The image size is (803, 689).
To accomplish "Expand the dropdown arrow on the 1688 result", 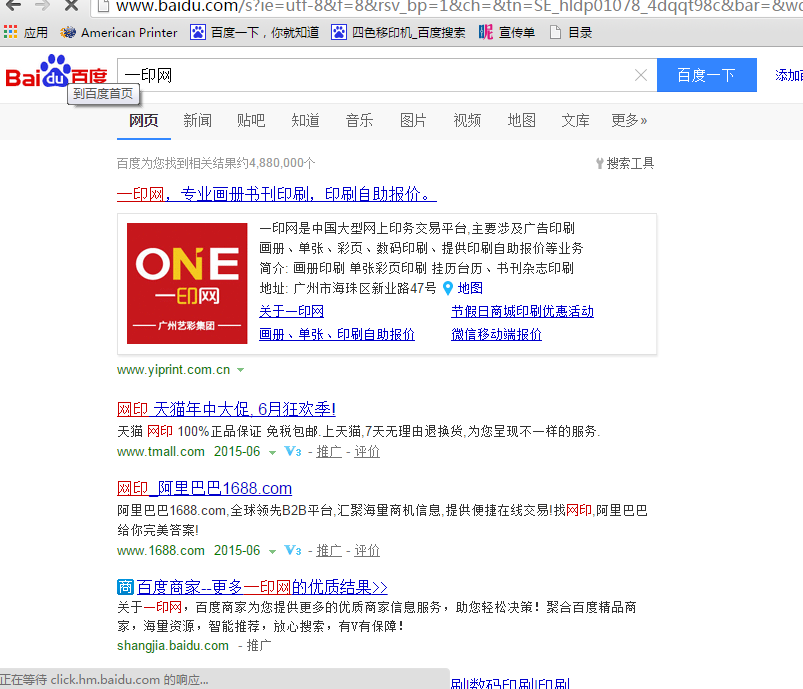I will 272,551.
